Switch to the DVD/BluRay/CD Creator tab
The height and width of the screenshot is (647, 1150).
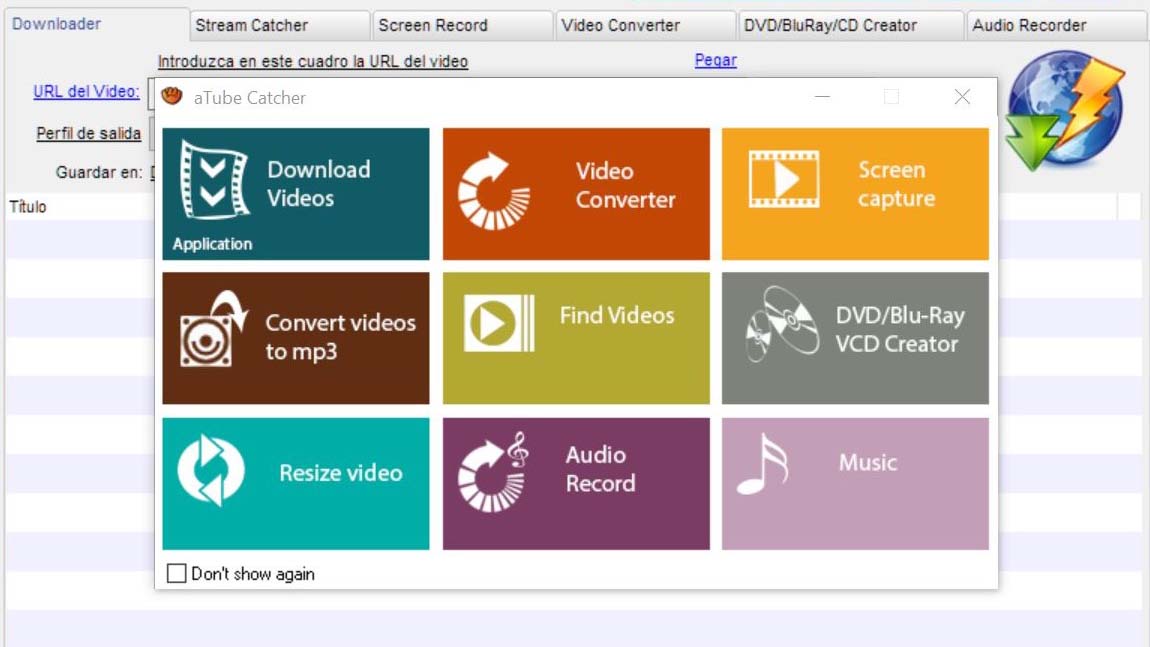(x=851, y=26)
